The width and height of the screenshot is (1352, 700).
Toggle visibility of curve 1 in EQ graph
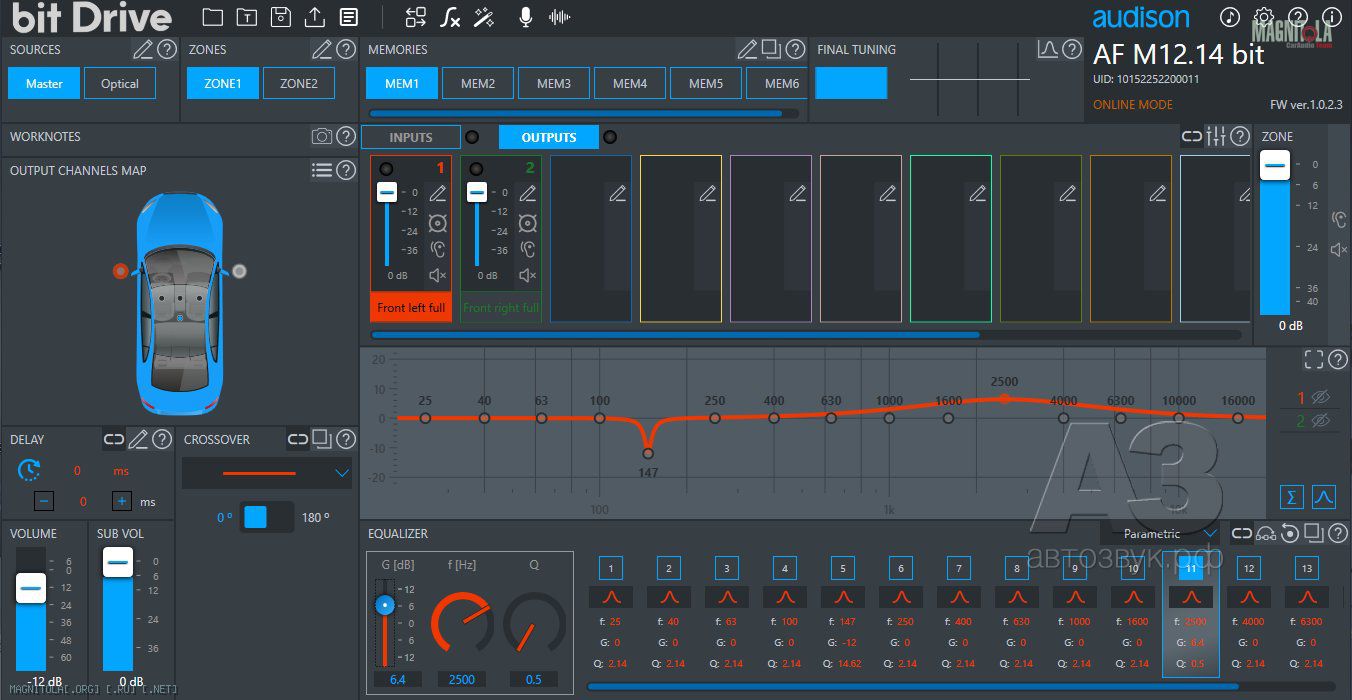[1319, 397]
